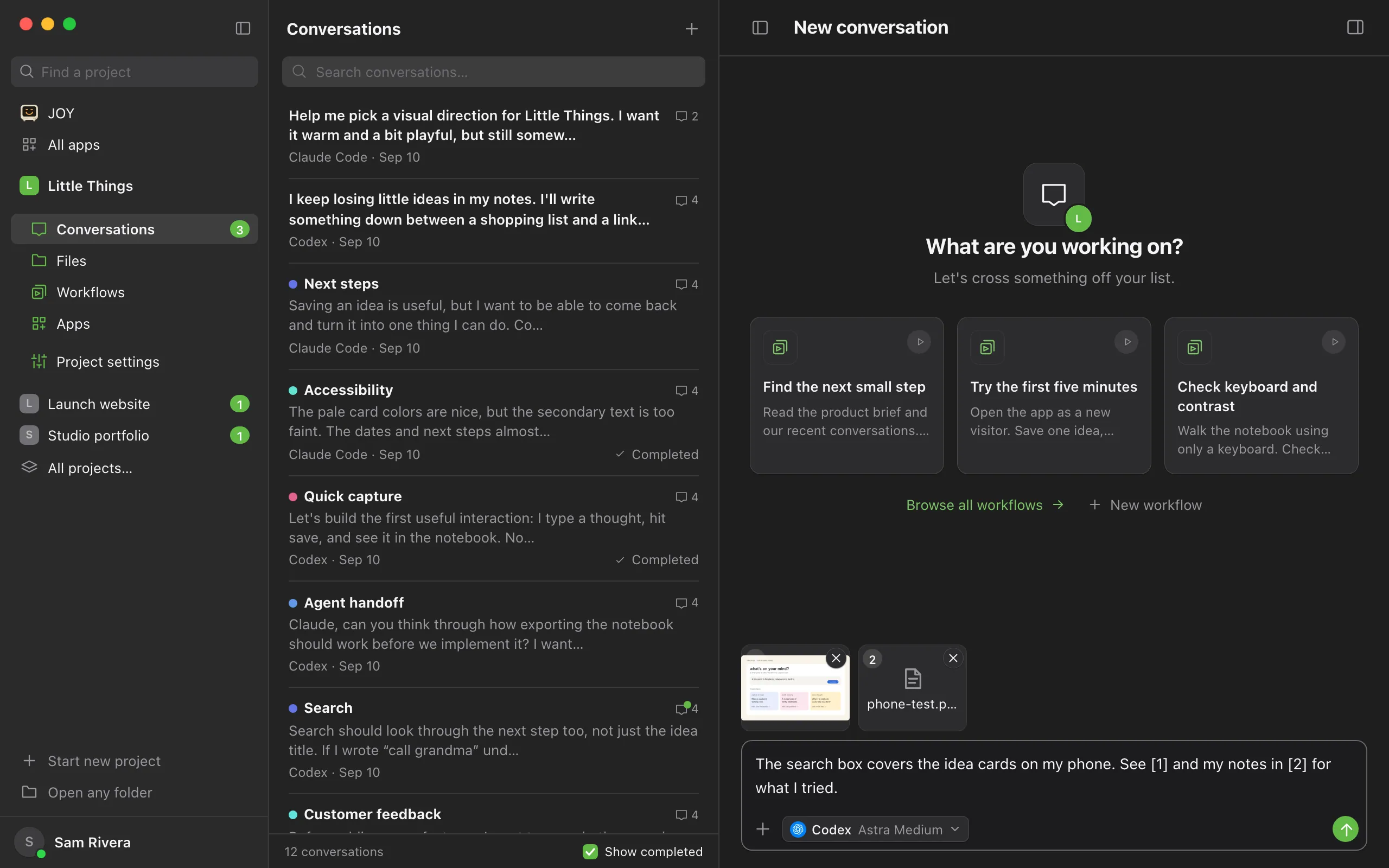This screenshot has width=1389, height=868.
Task: Open the Little Things project
Action: [x=135, y=186]
